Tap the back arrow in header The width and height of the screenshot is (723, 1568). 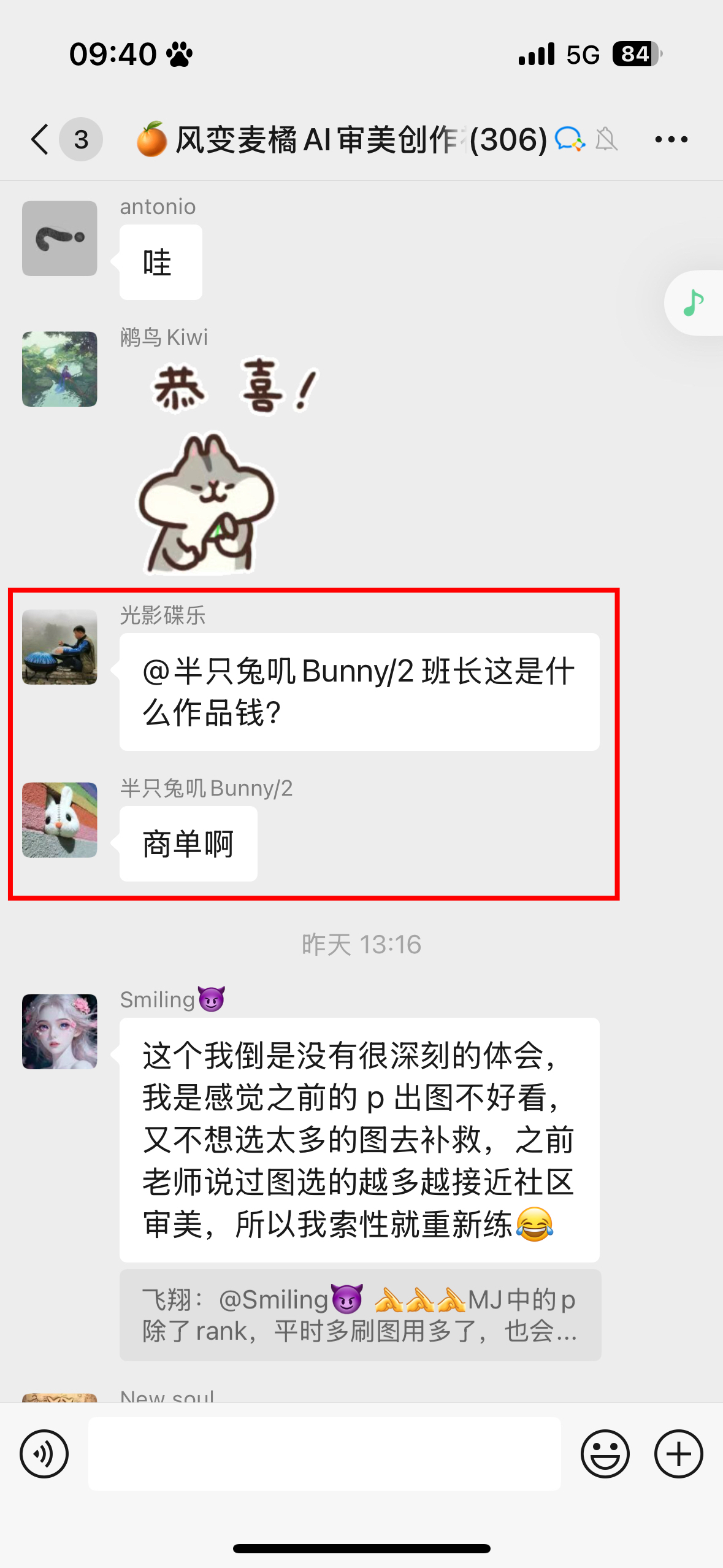pyautogui.click(x=40, y=139)
